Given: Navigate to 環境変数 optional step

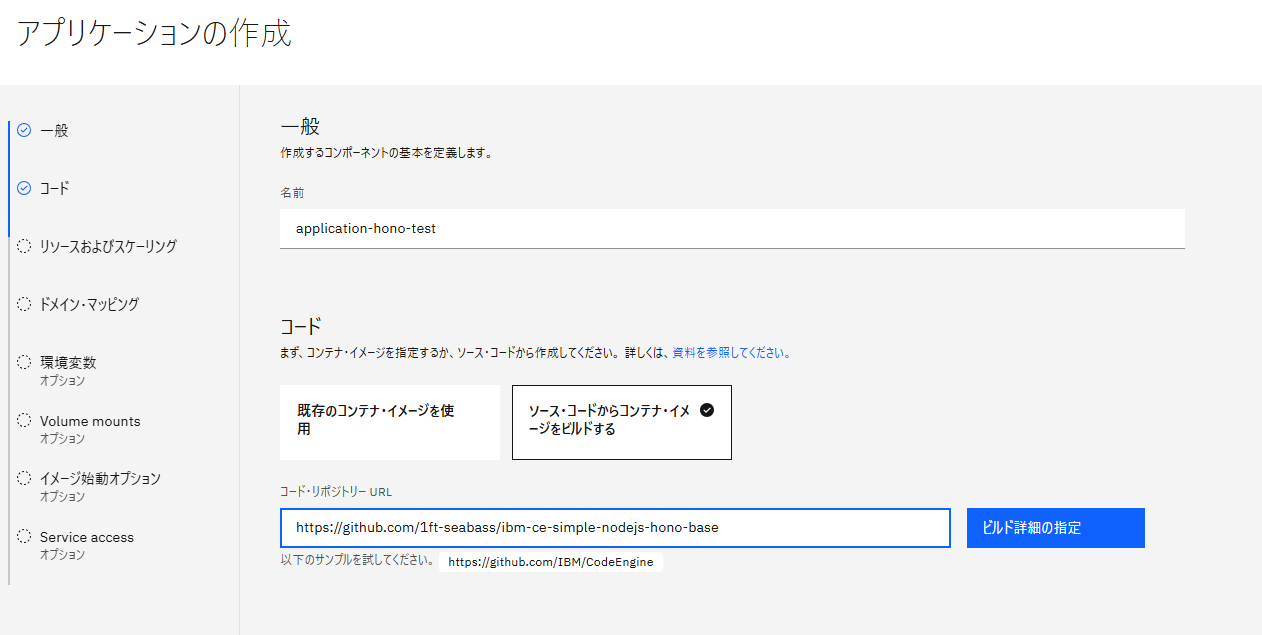Looking at the screenshot, I should click(68, 363).
